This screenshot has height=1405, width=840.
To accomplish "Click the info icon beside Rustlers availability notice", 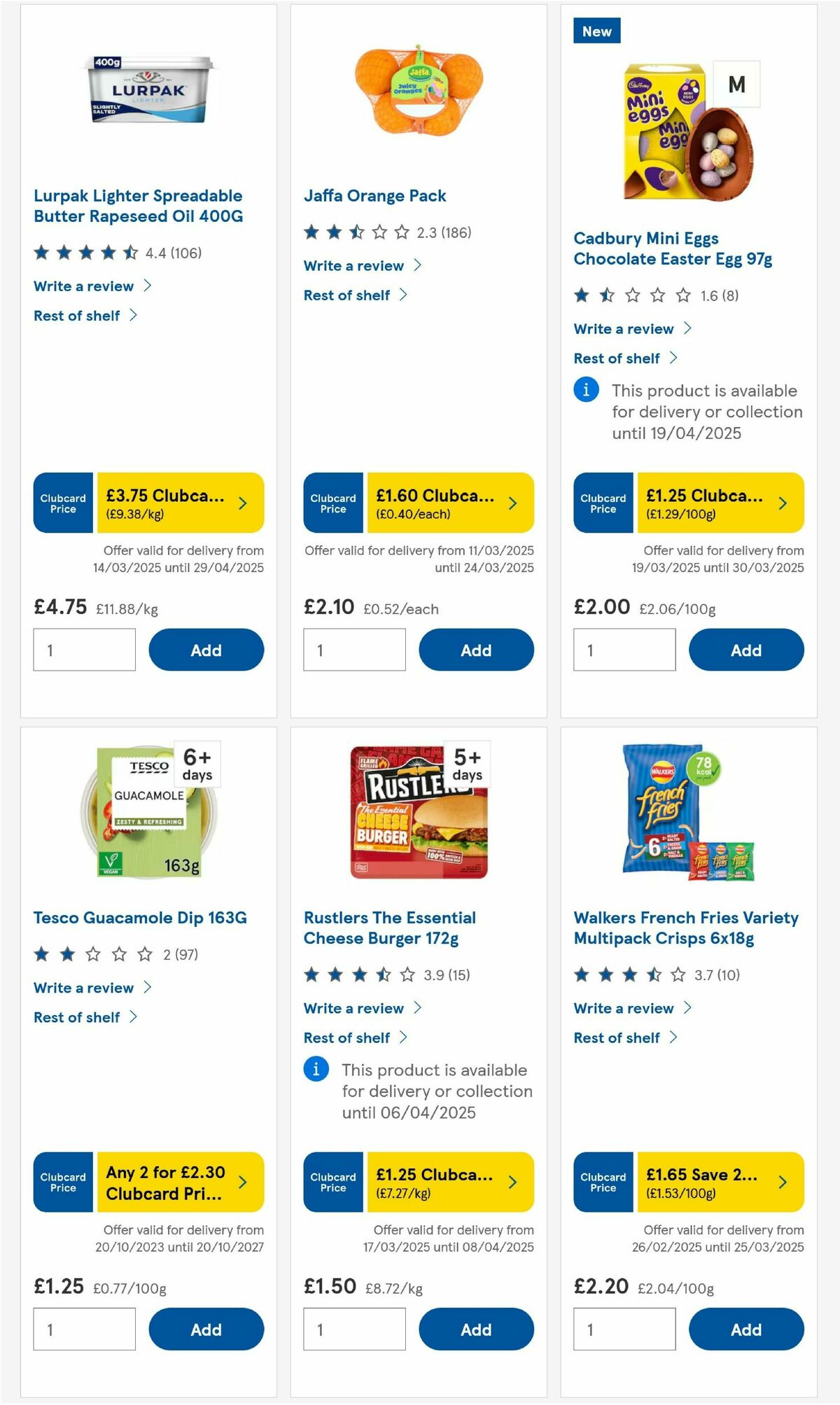I will 316,1069.
